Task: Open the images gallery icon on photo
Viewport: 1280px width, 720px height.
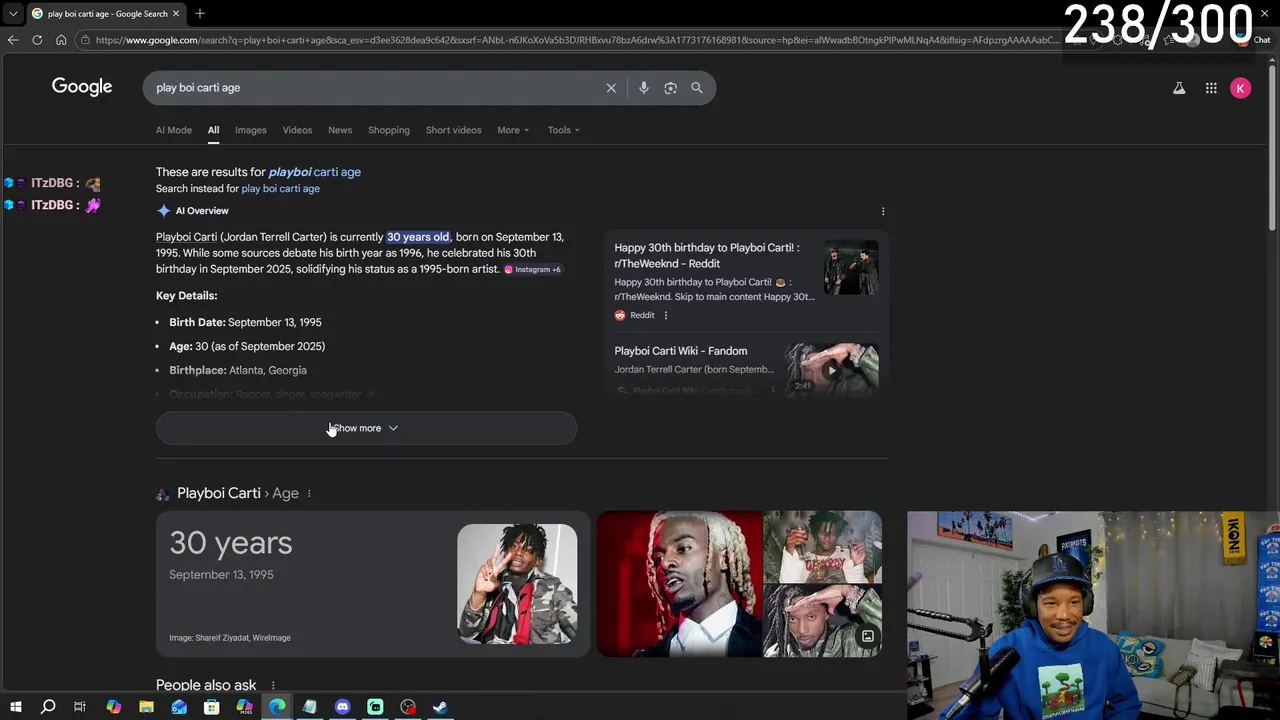Action: tap(868, 636)
